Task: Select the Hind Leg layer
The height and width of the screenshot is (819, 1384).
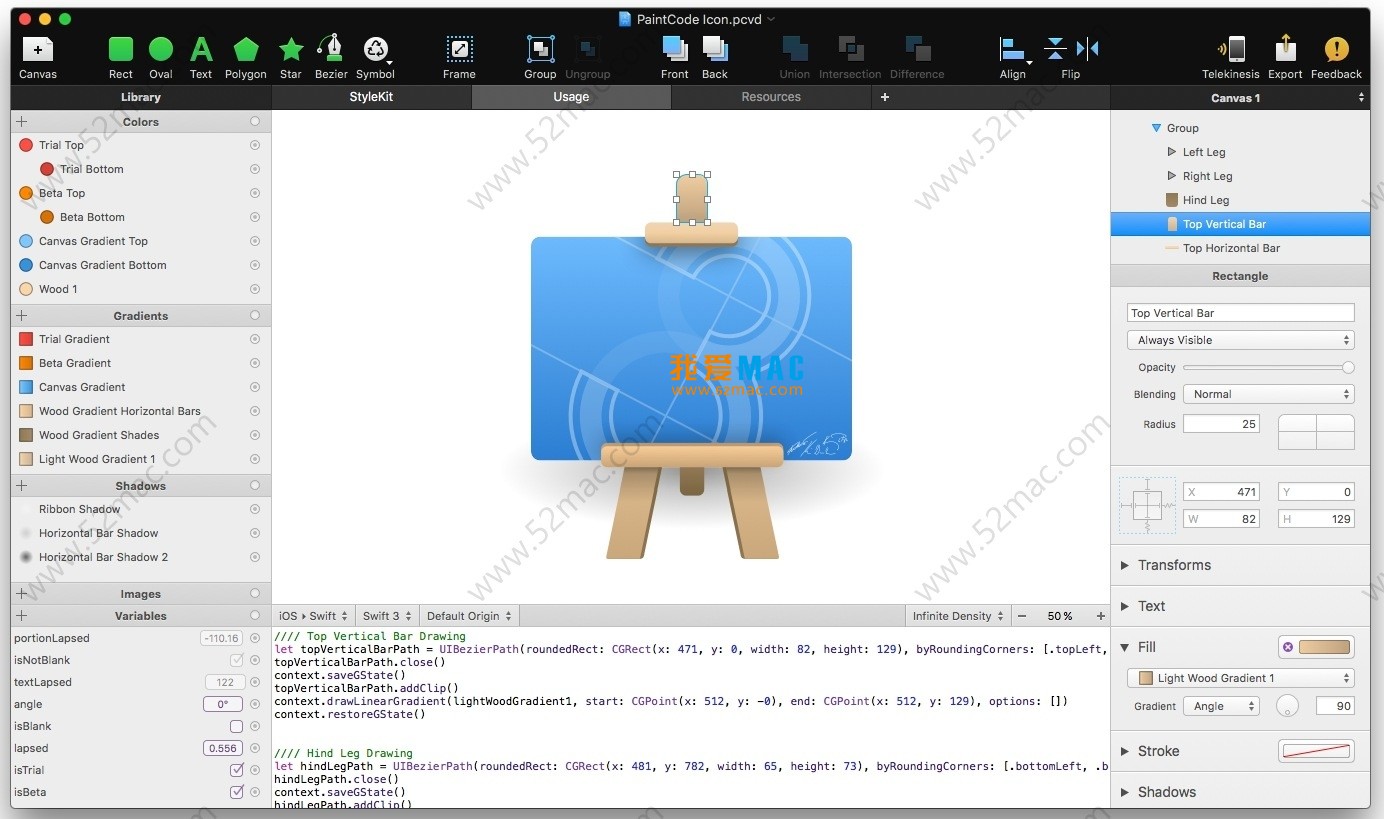Action: pos(1240,200)
